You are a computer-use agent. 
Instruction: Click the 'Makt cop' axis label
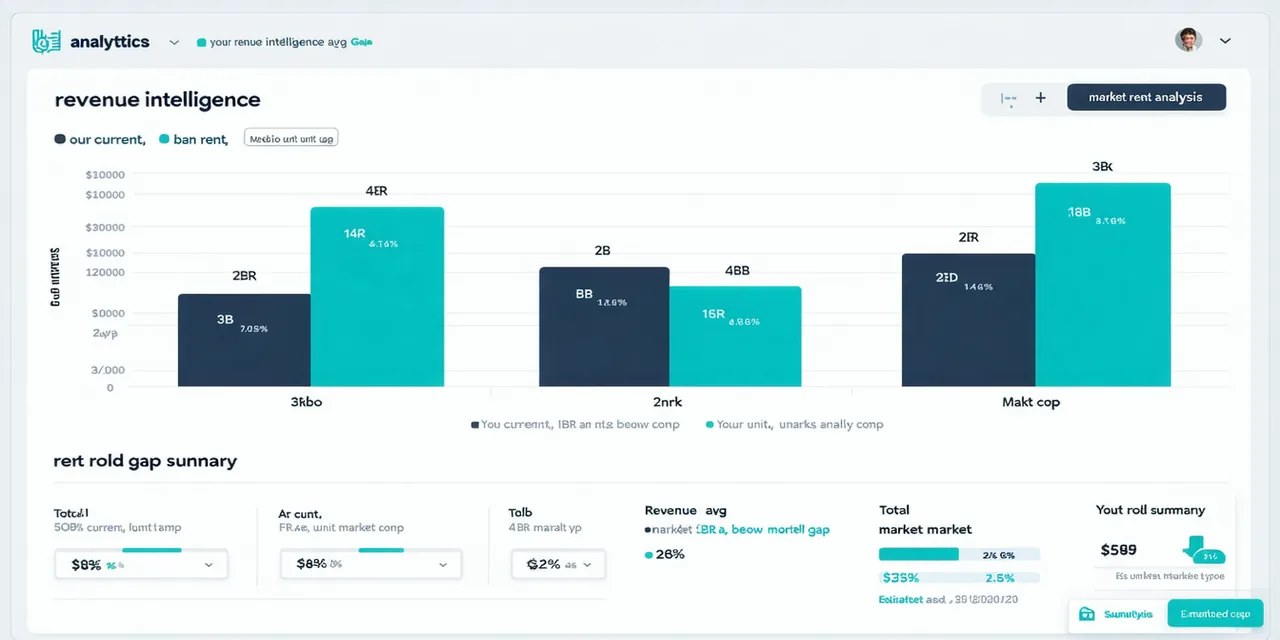tap(1030, 402)
